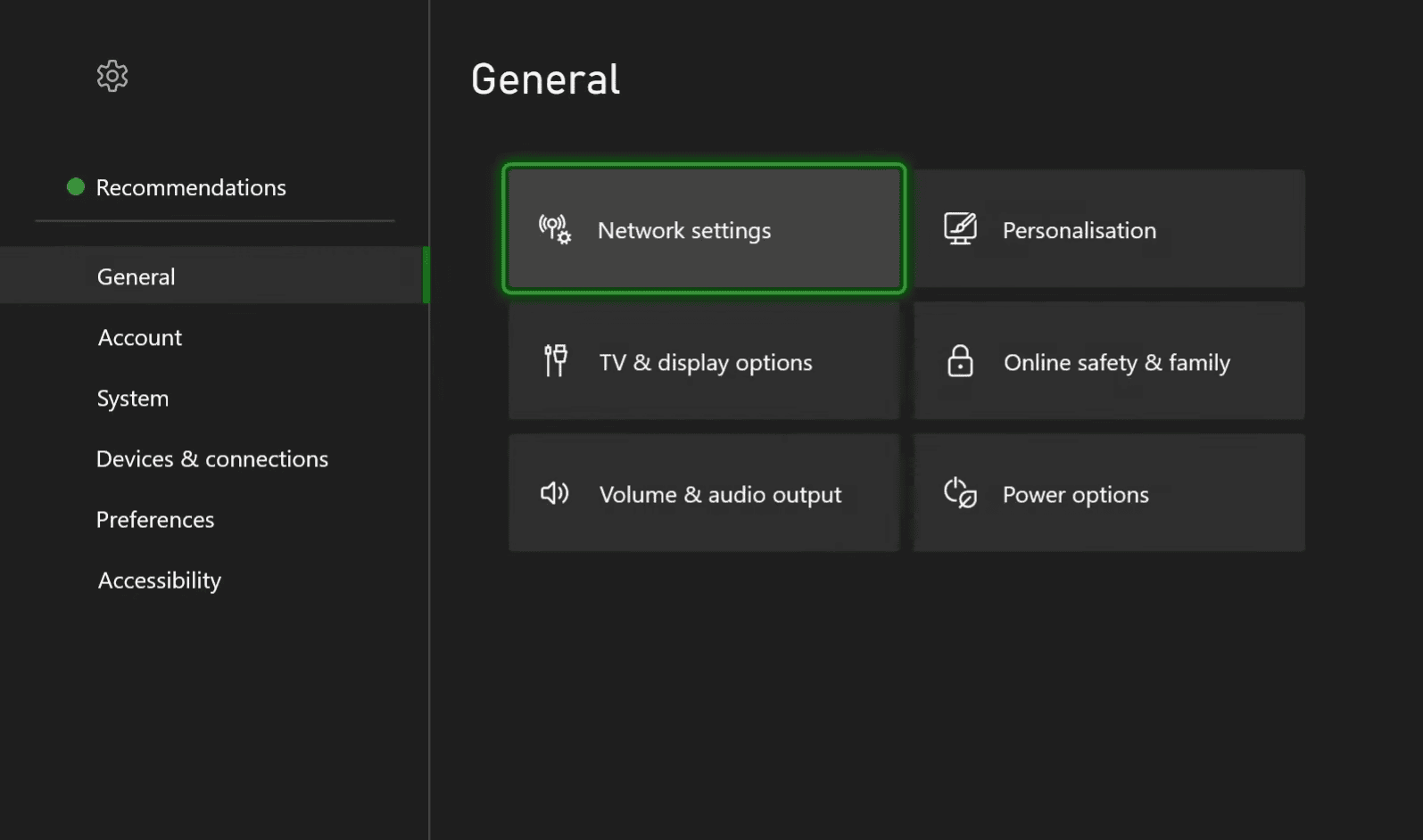Click the network antenna icon
1423x840 pixels.
click(x=554, y=229)
